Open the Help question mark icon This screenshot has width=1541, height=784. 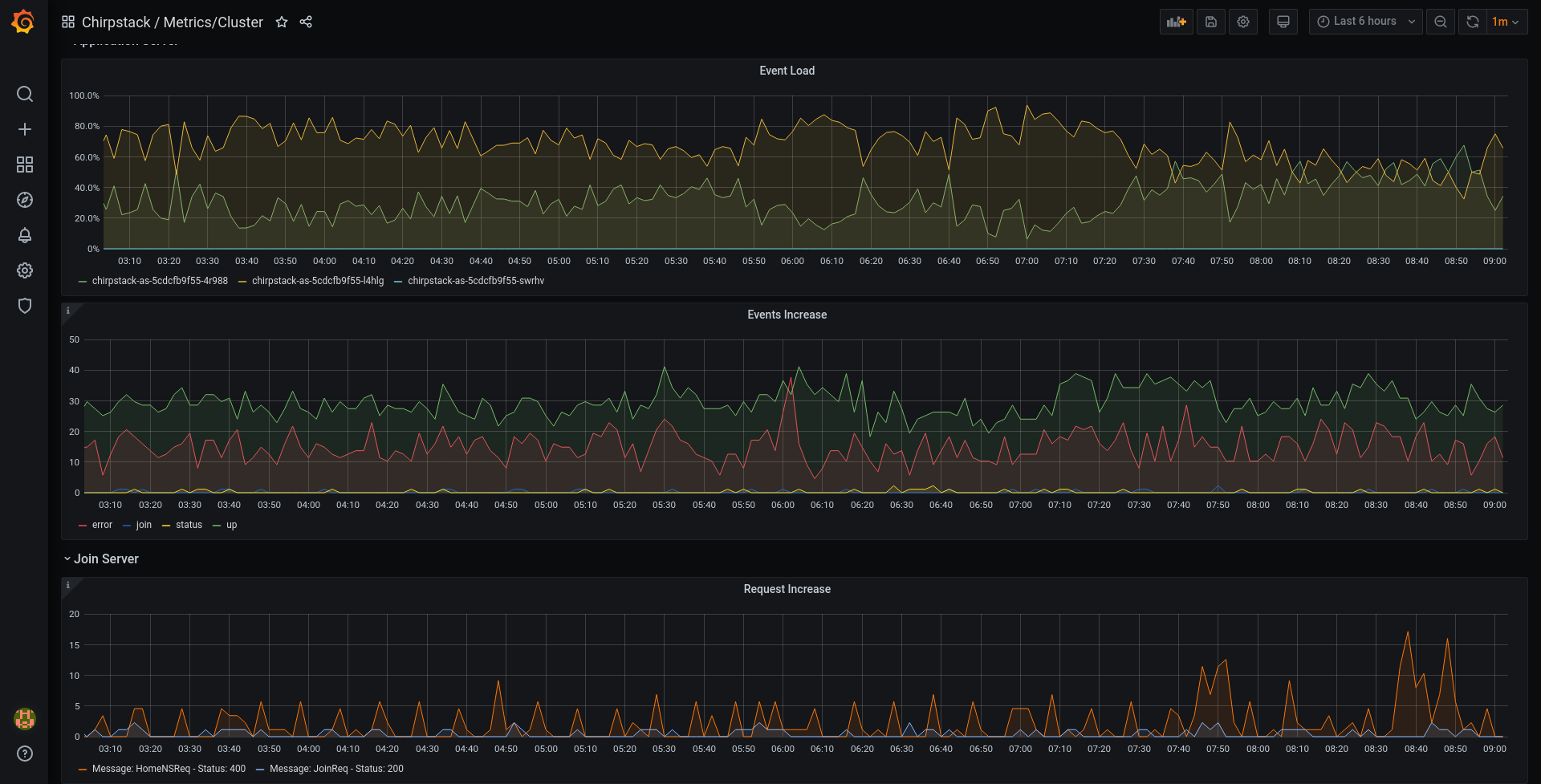pos(25,754)
